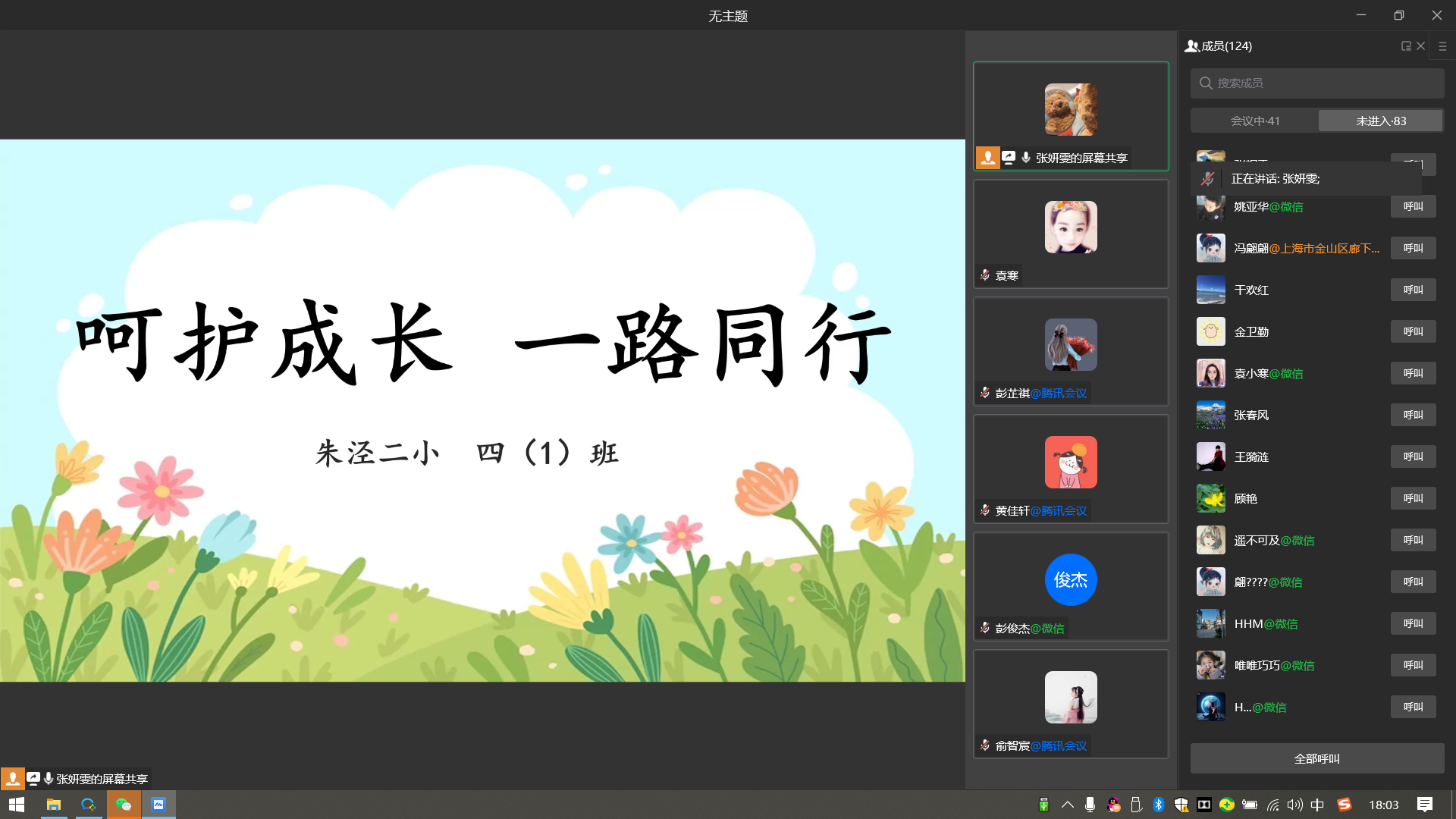Click the battery tray icon
Viewport: 1456px width, 819px height.
[1250, 805]
